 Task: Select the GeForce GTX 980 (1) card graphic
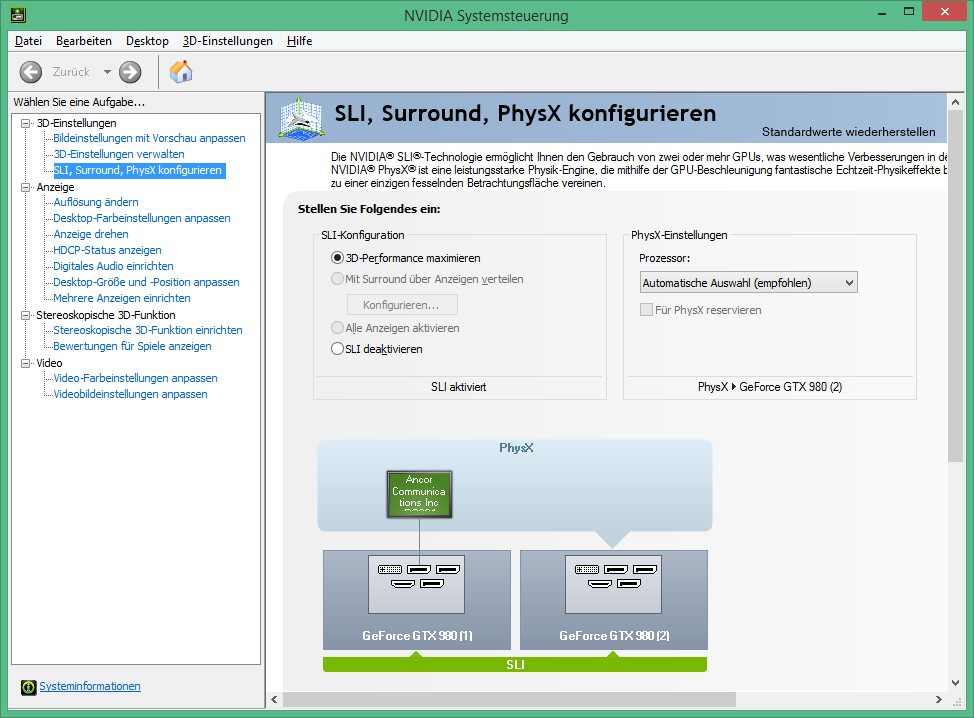pyautogui.click(x=417, y=599)
